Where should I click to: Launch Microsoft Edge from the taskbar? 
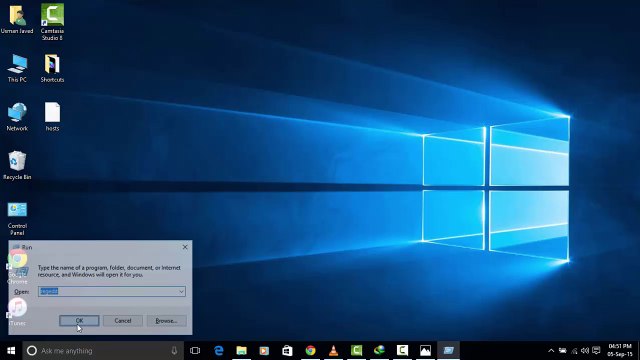219,351
